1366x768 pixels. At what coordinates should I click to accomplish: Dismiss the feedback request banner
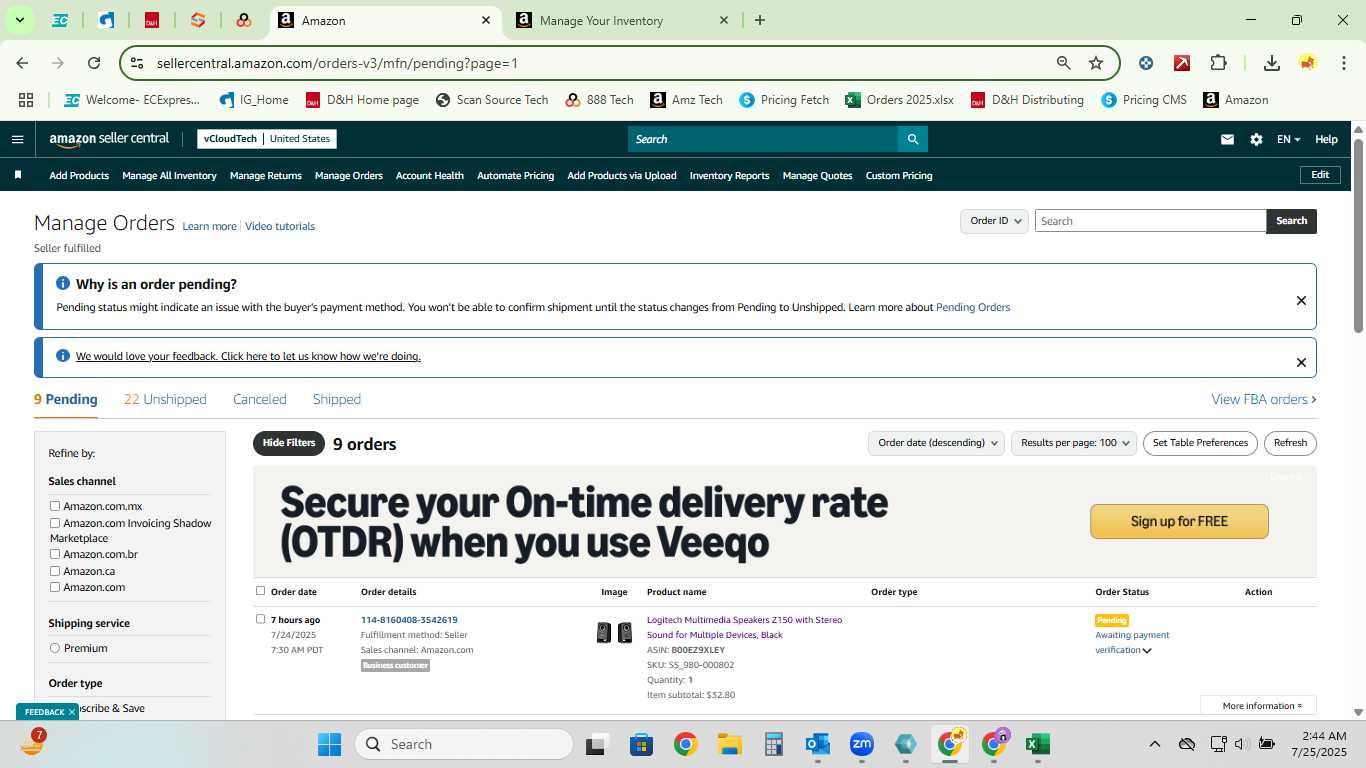(1301, 362)
